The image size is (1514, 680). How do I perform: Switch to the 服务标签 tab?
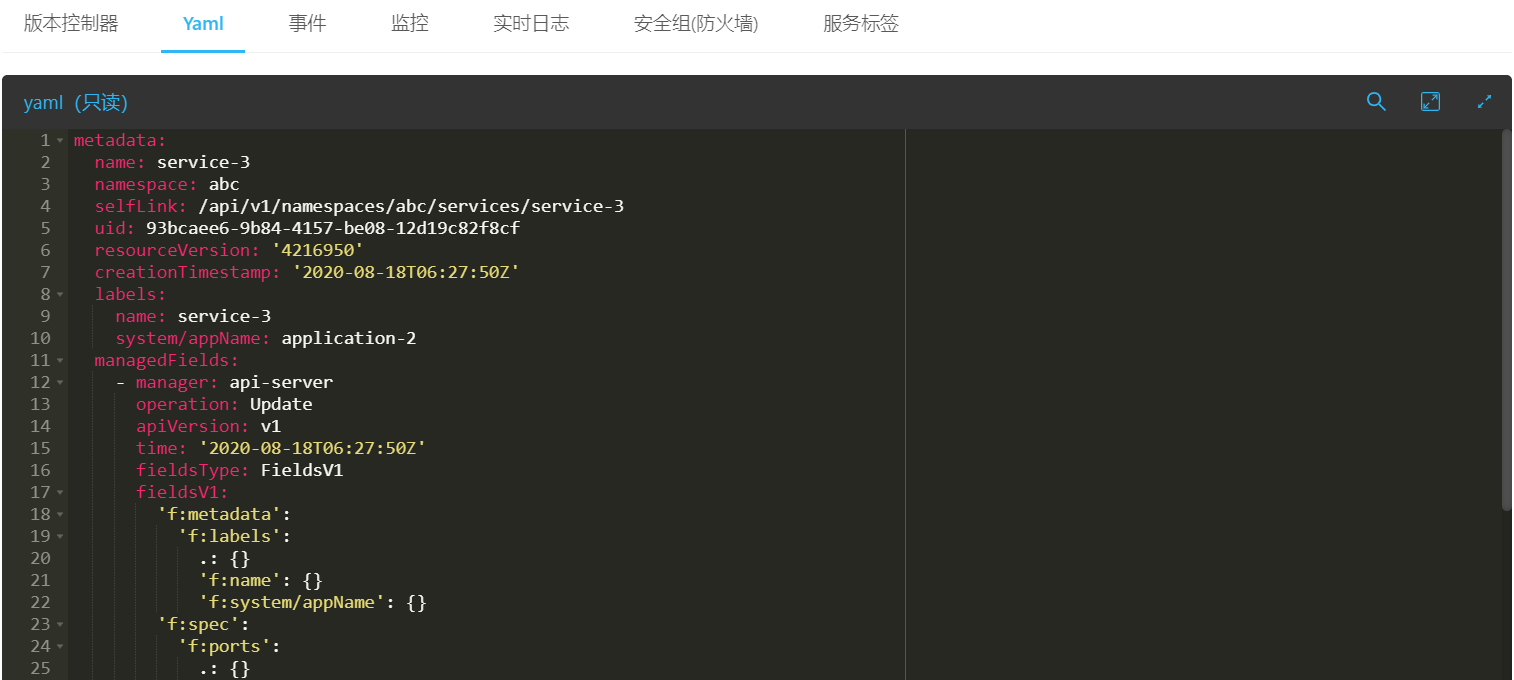[x=861, y=24]
